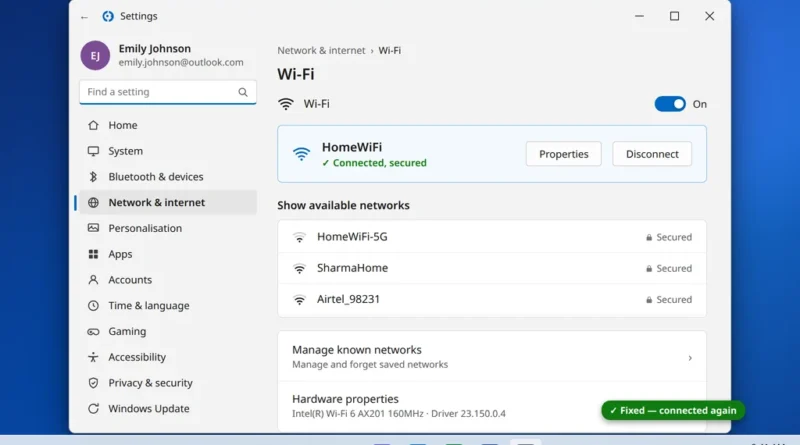The image size is (800, 445).
Task: Click the search magnifier icon
Action: (243, 92)
